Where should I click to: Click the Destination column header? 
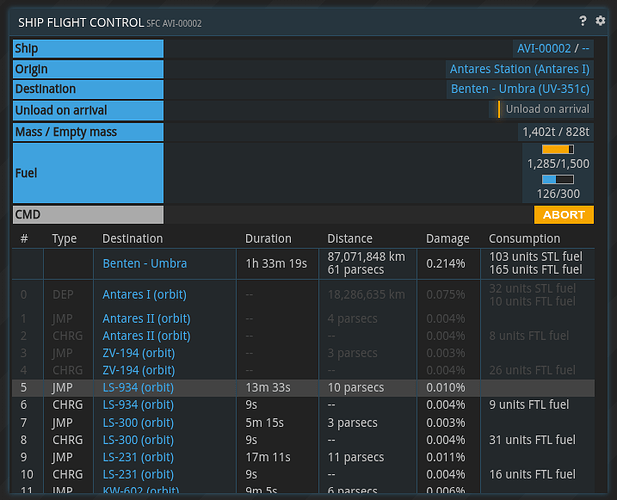pos(132,238)
